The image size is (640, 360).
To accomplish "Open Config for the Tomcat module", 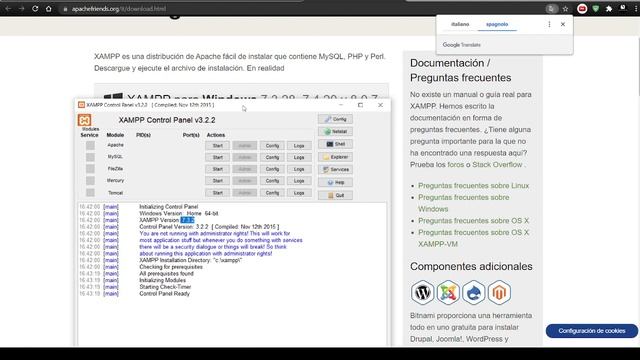I will pos(272,193).
